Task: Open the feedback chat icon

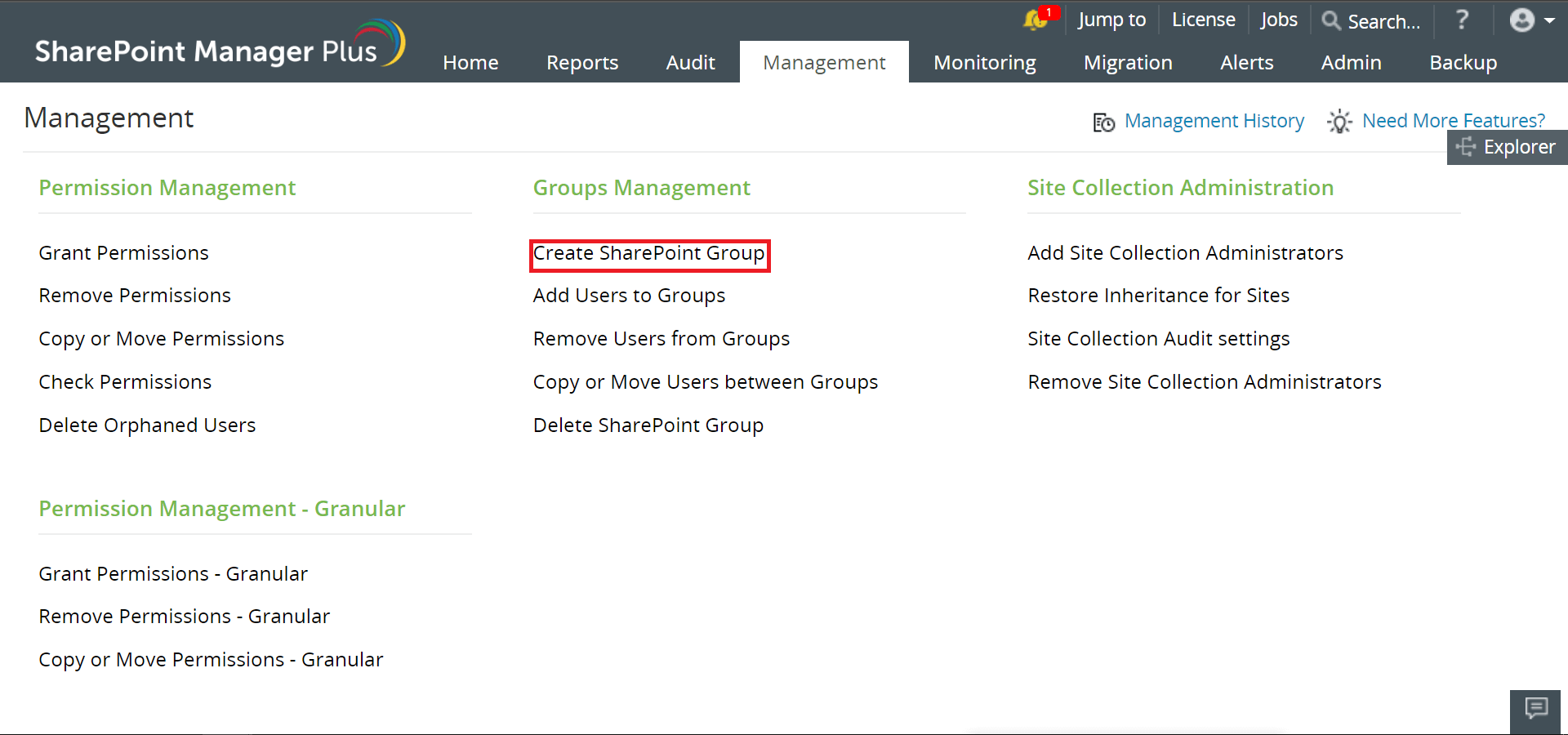Action: click(x=1535, y=710)
